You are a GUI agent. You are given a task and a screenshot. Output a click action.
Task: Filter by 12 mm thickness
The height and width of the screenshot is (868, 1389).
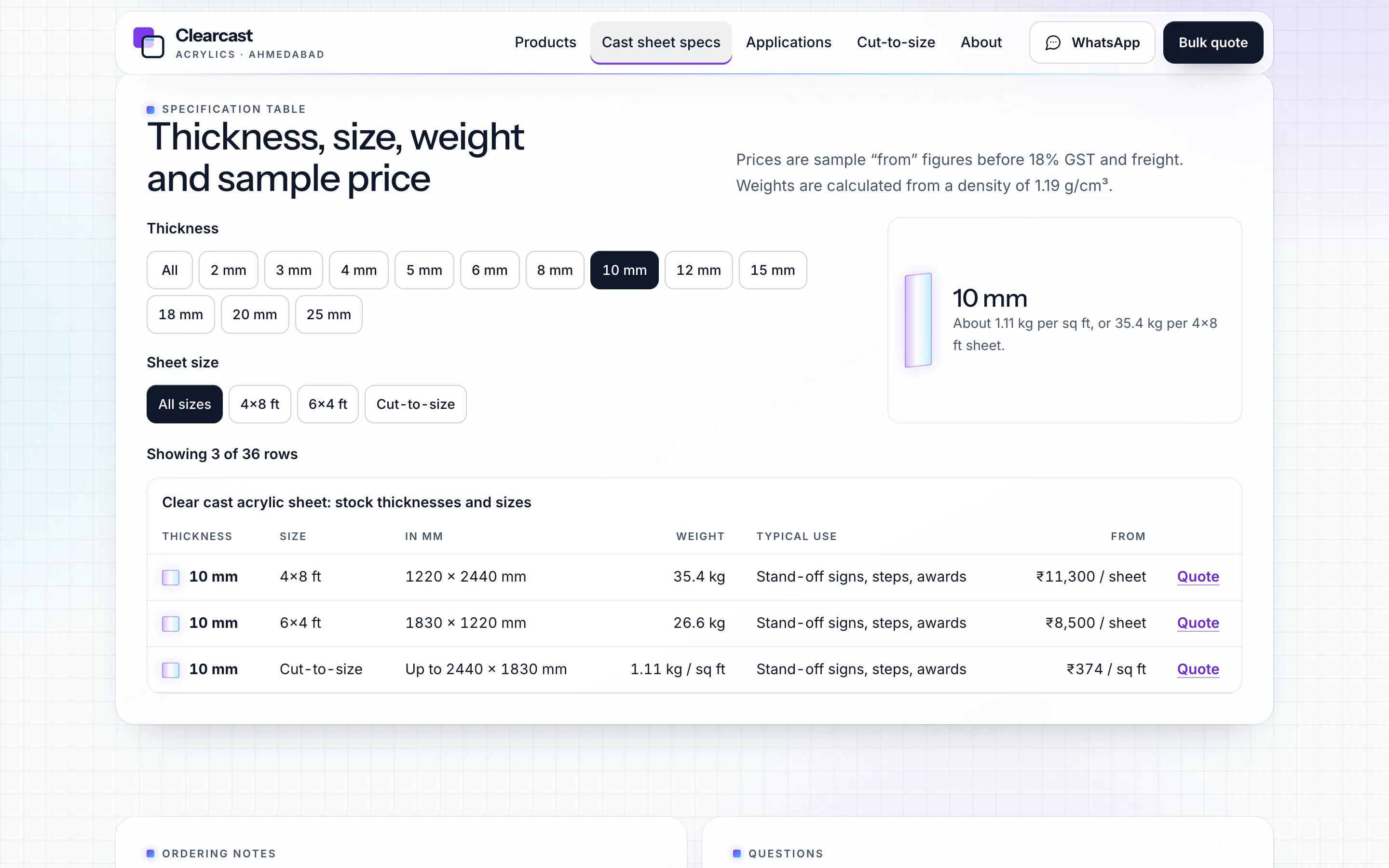(698, 270)
